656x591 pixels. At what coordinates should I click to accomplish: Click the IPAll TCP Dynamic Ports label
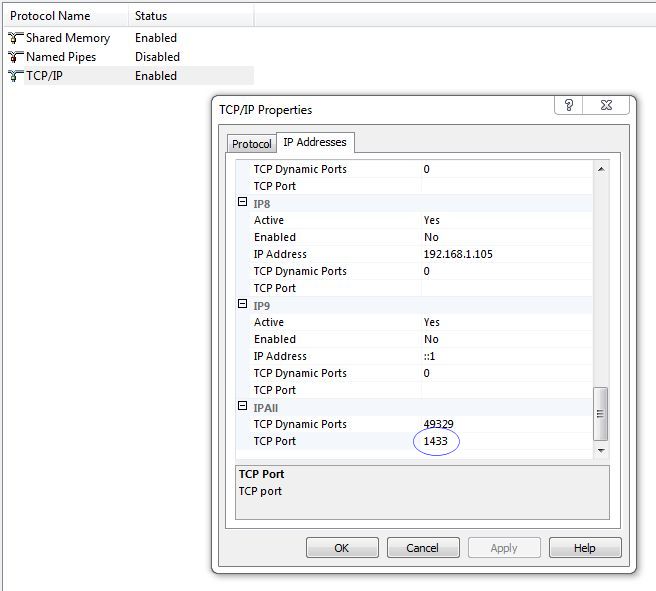point(300,424)
